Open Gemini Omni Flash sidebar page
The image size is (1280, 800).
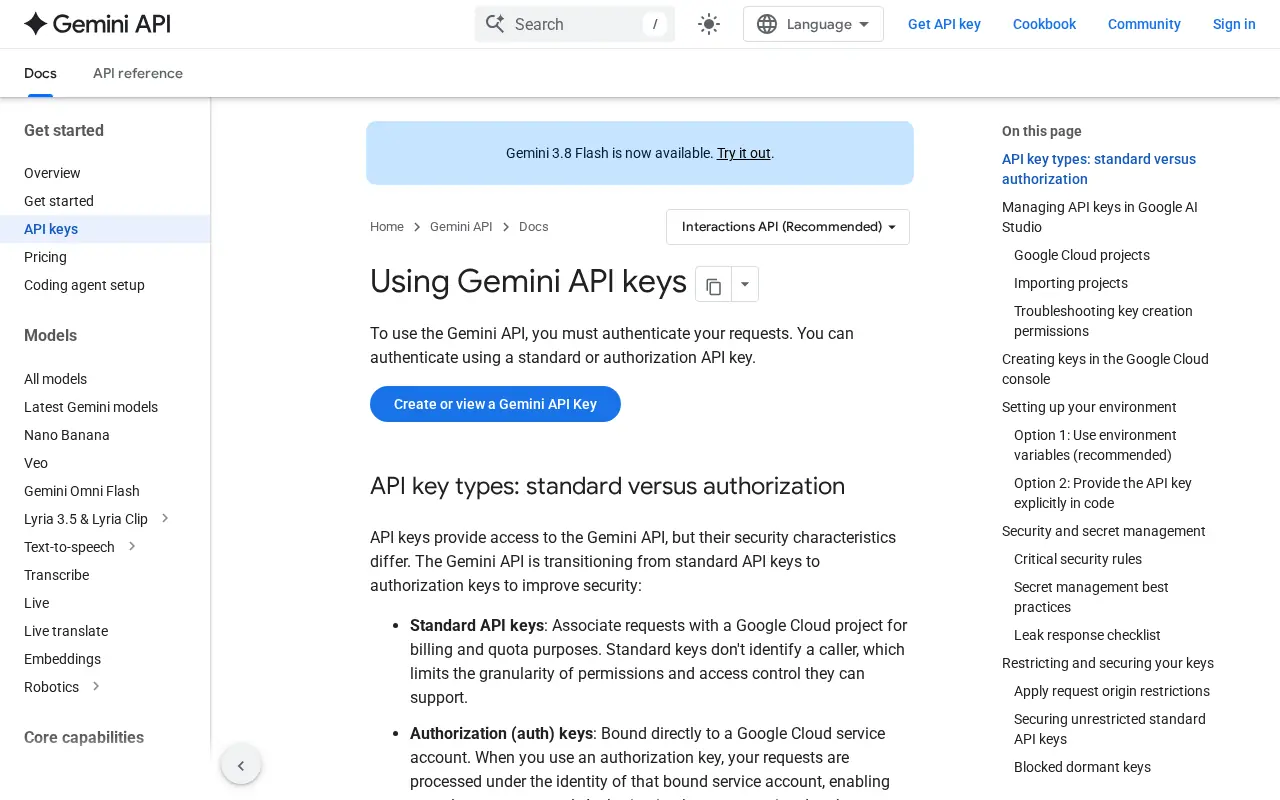tap(82, 491)
